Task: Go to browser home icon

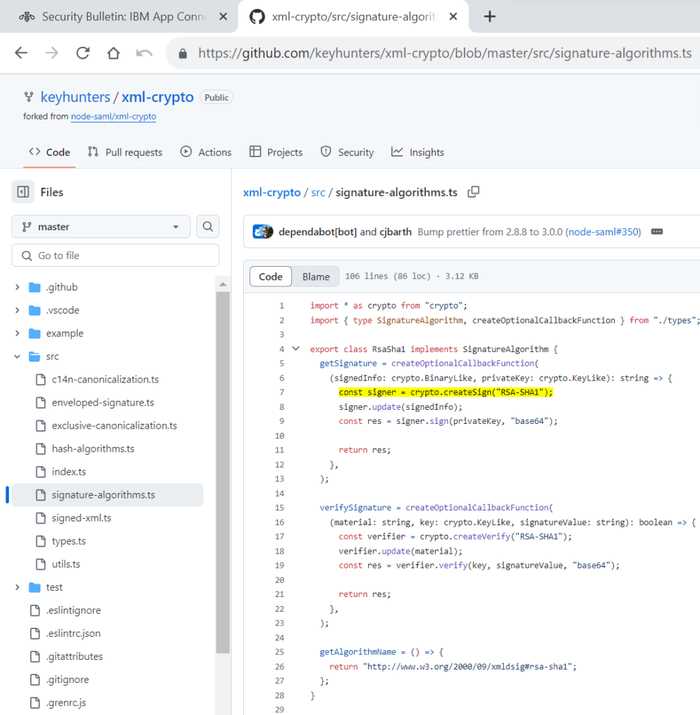Action: pyautogui.click(x=113, y=53)
